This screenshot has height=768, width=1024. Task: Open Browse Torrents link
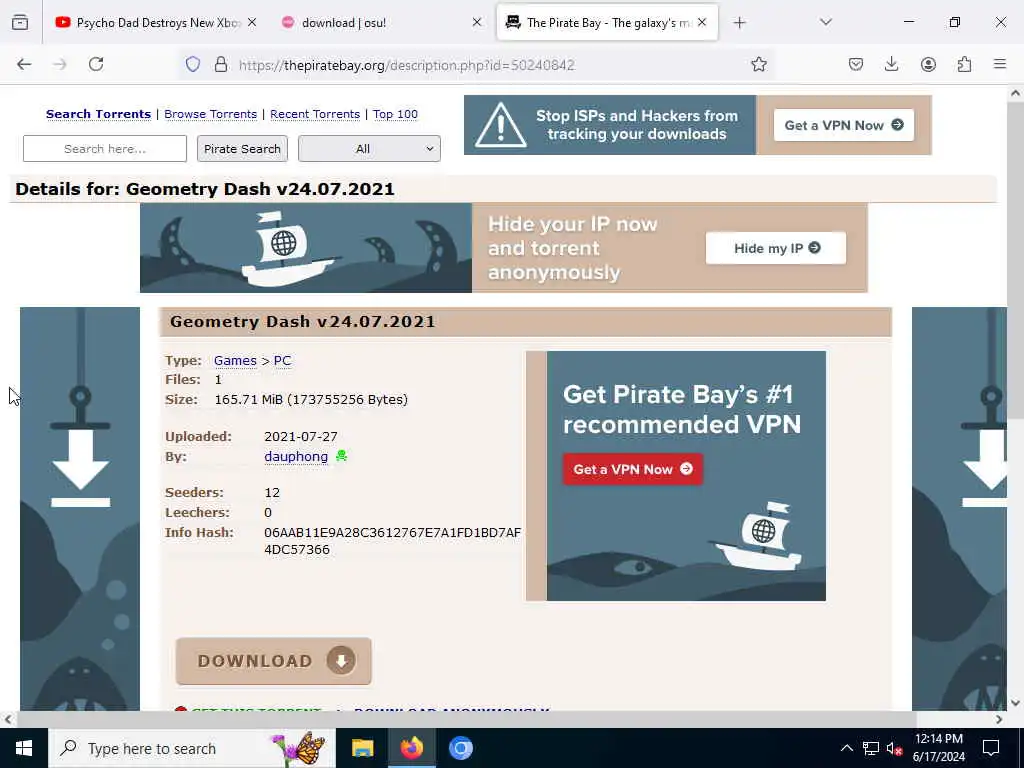click(210, 114)
